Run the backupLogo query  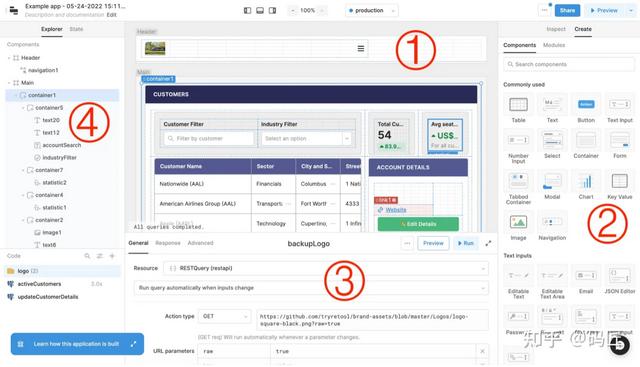[465, 243]
